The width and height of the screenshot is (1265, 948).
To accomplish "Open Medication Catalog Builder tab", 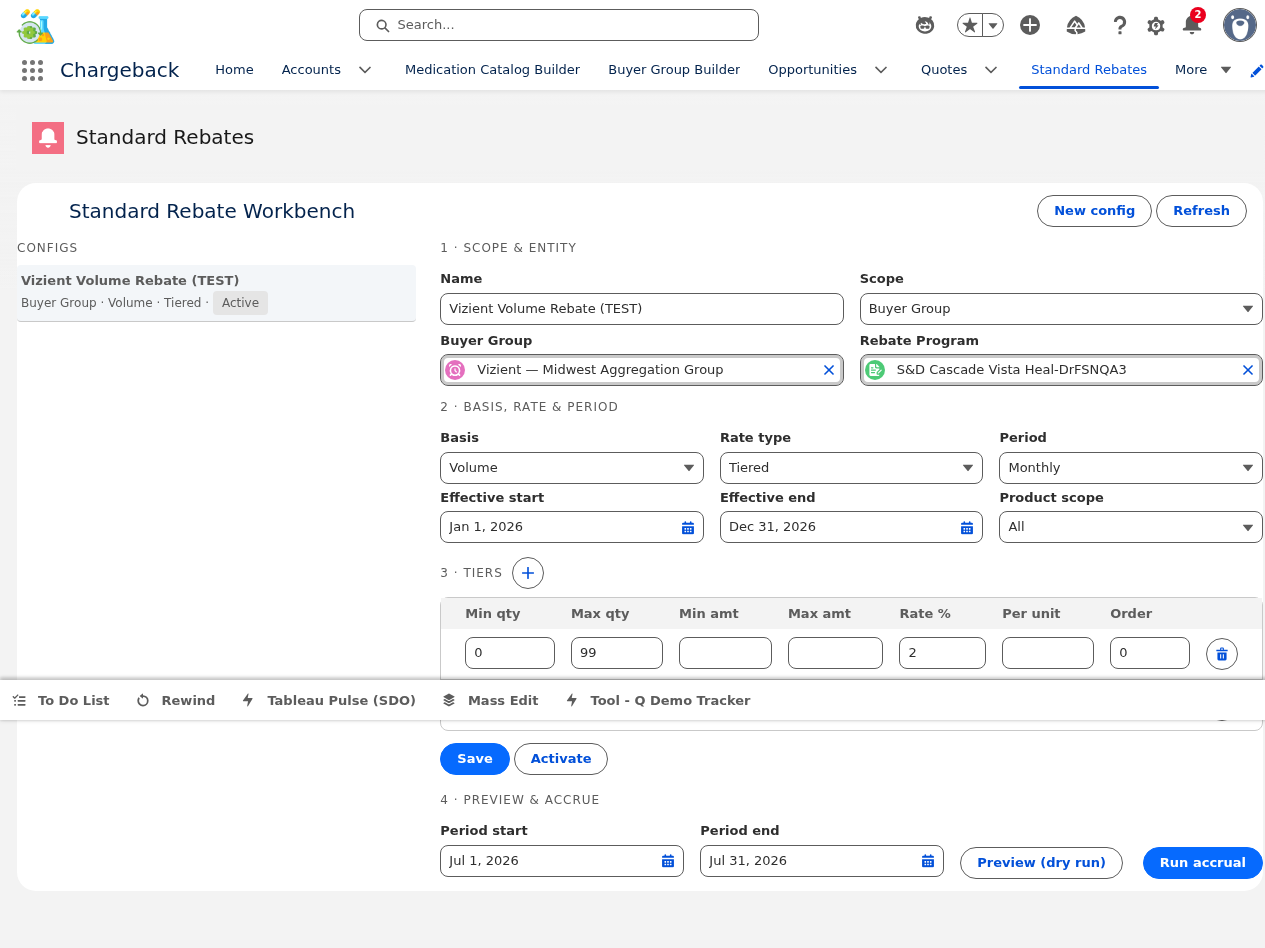I will [492, 70].
